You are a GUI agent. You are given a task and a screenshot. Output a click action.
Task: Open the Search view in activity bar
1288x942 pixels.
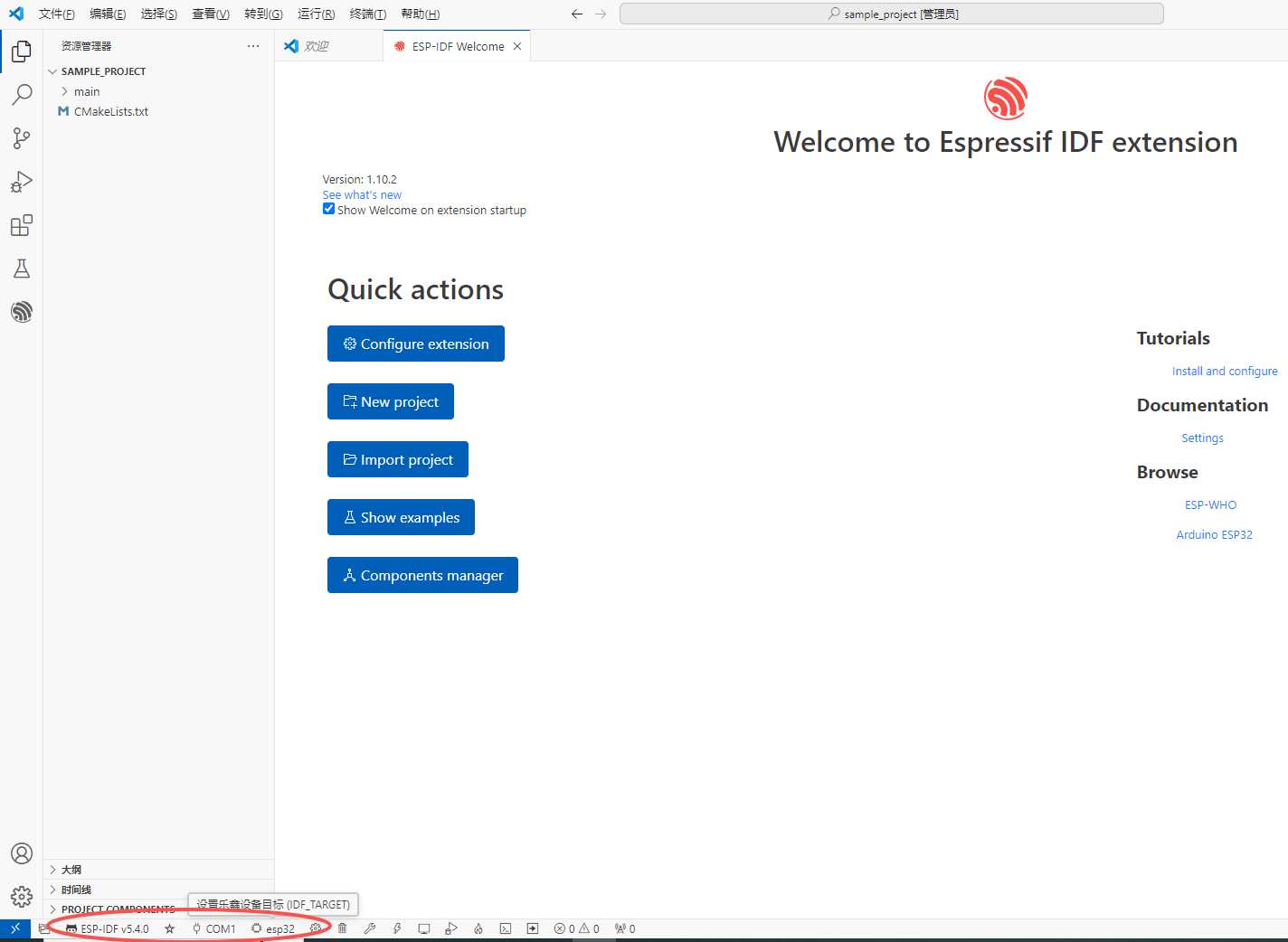pyautogui.click(x=22, y=95)
